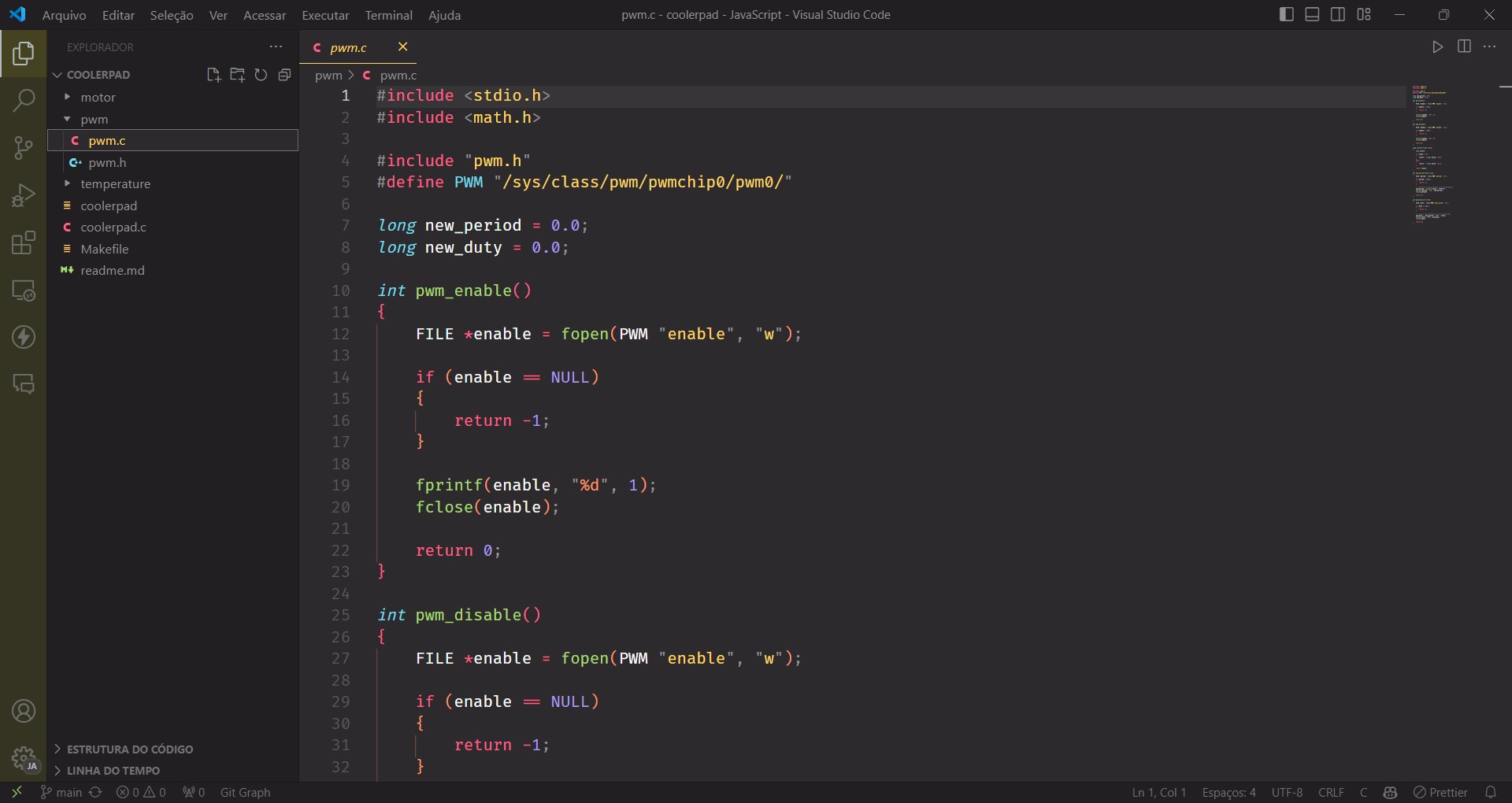Run the file with the play icon
The height and width of the screenshot is (803, 1512).
(x=1438, y=47)
